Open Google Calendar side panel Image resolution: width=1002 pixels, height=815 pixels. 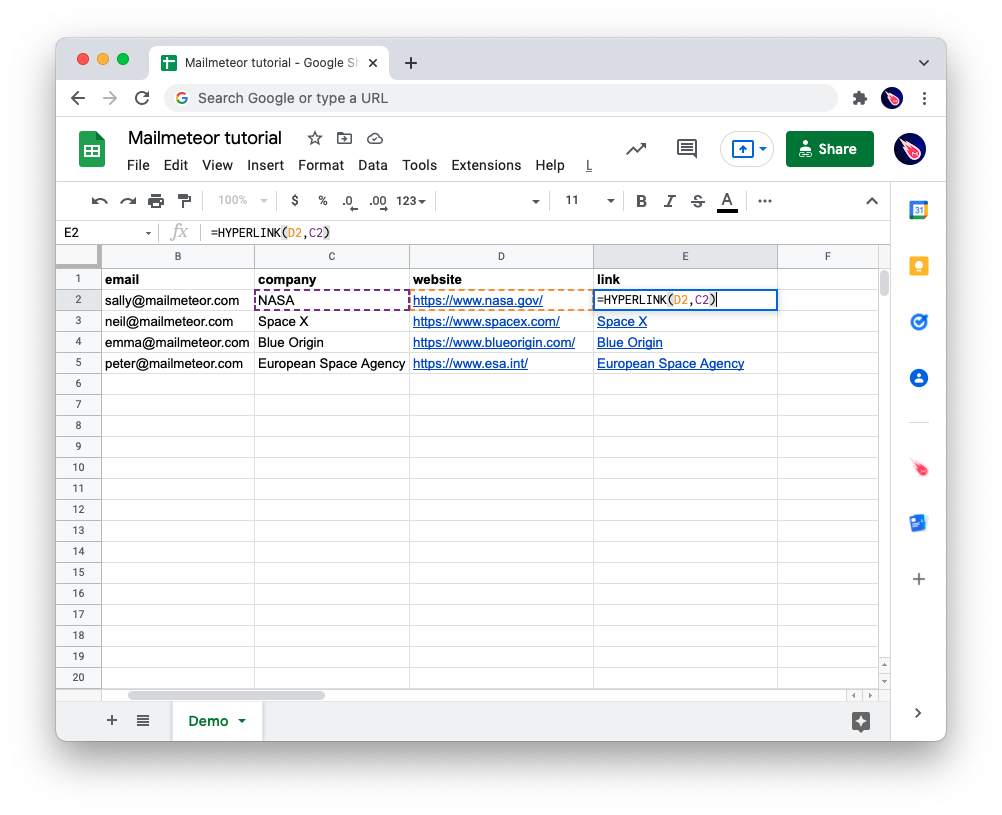918,210
